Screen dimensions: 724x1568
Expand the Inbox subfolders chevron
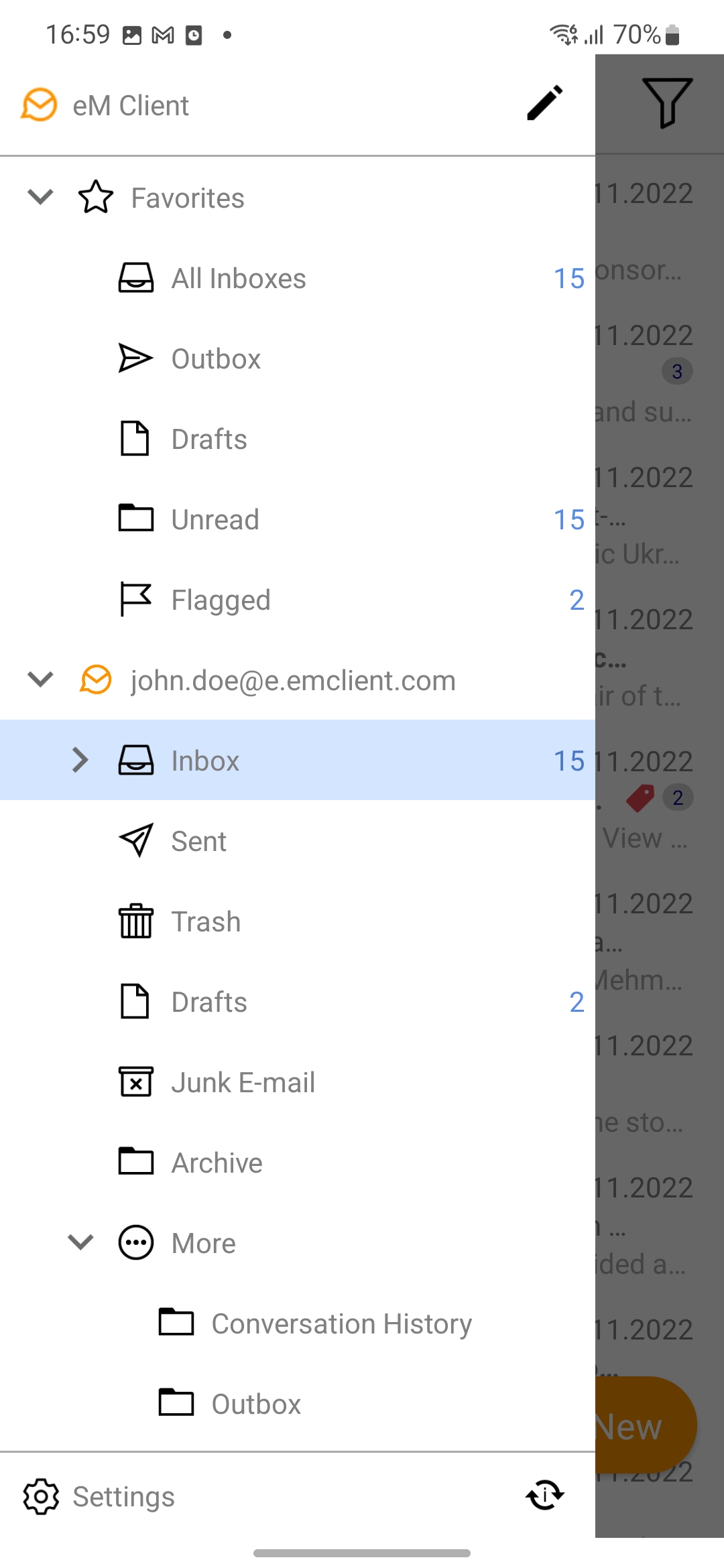pos(80,760)
